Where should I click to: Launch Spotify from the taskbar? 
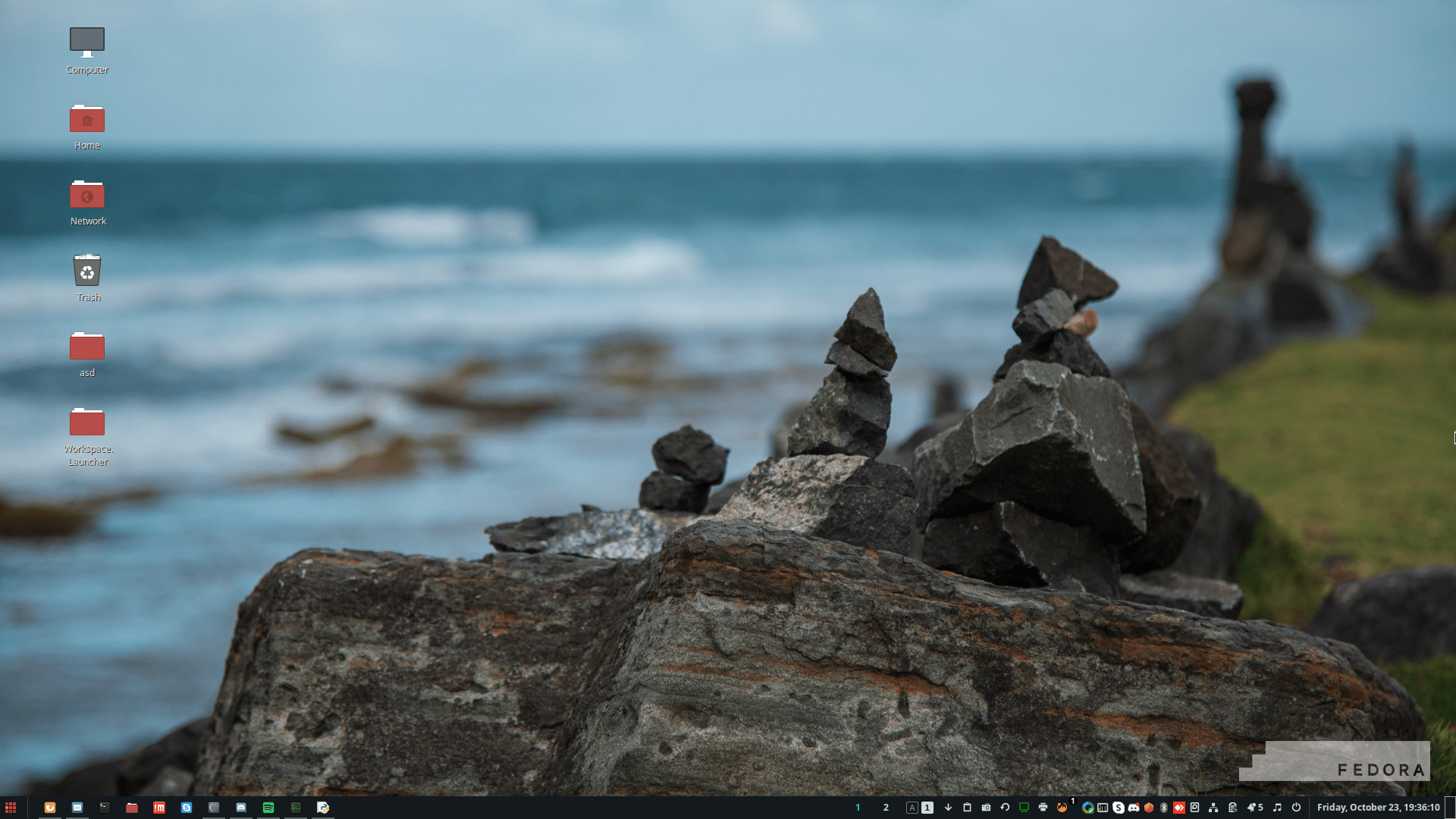[x=268, y=808]
